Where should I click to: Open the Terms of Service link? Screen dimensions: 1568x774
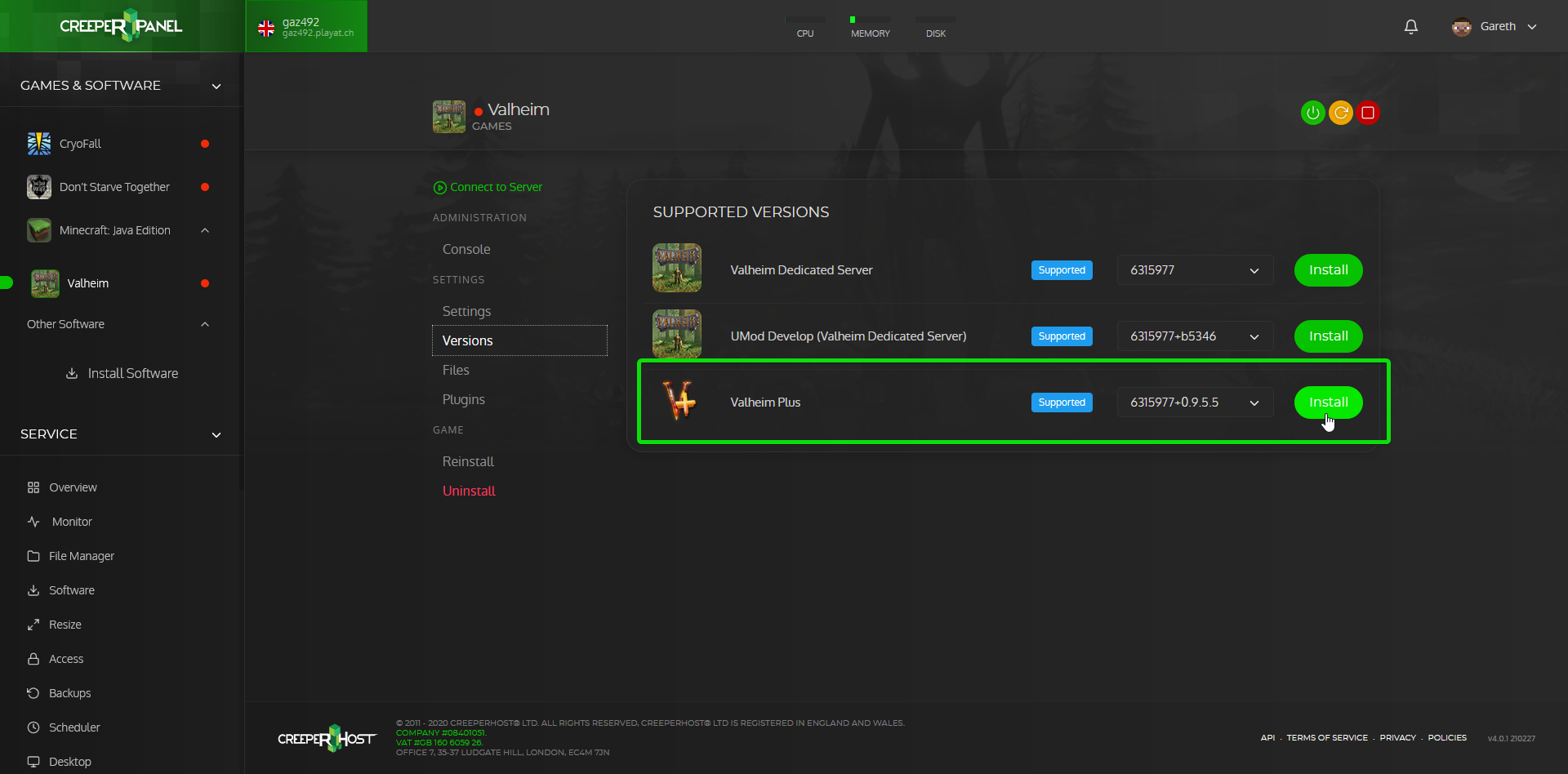coord(1327,737)
